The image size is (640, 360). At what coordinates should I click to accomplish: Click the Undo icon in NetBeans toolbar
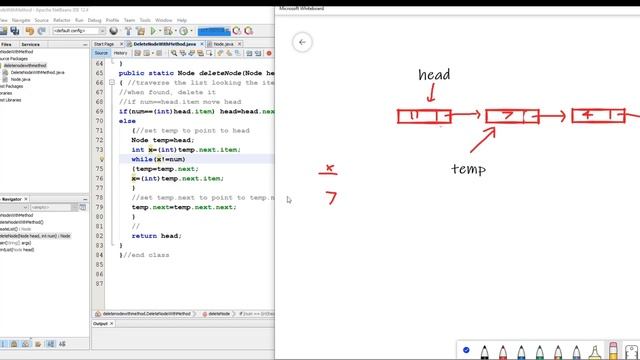click(x=29, y=31)
